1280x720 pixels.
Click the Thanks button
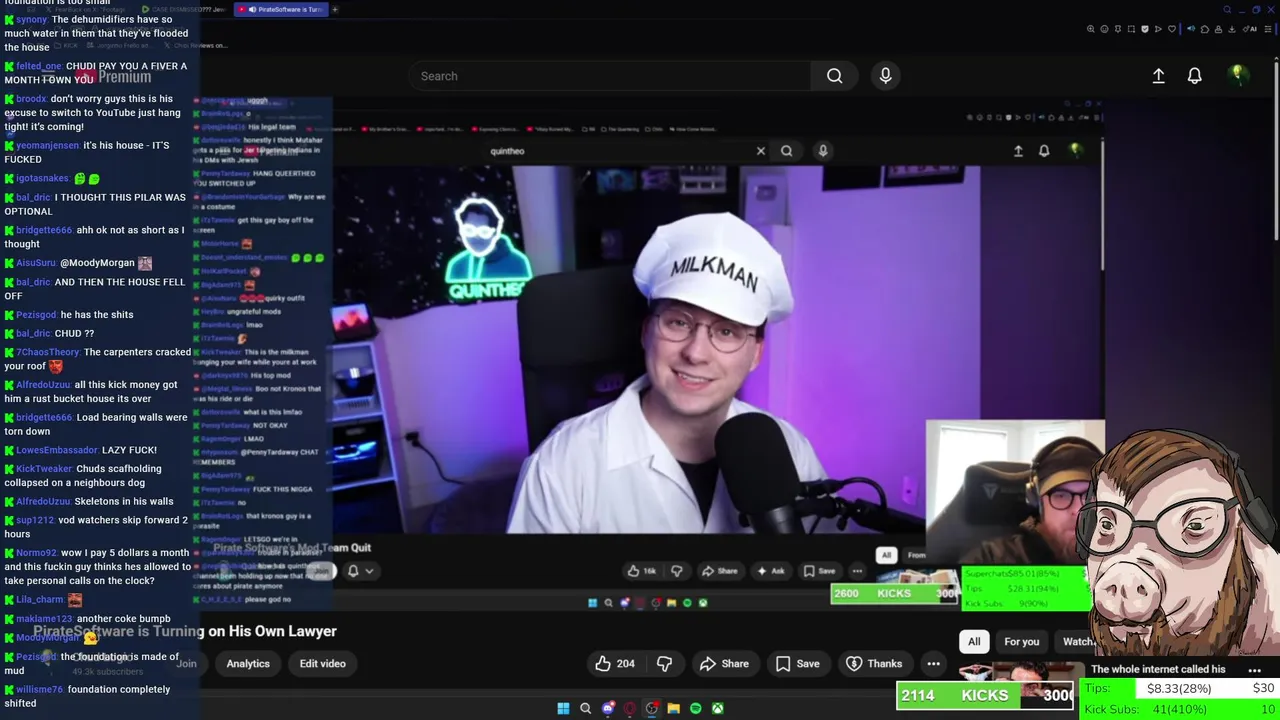[x=874, y=663]
